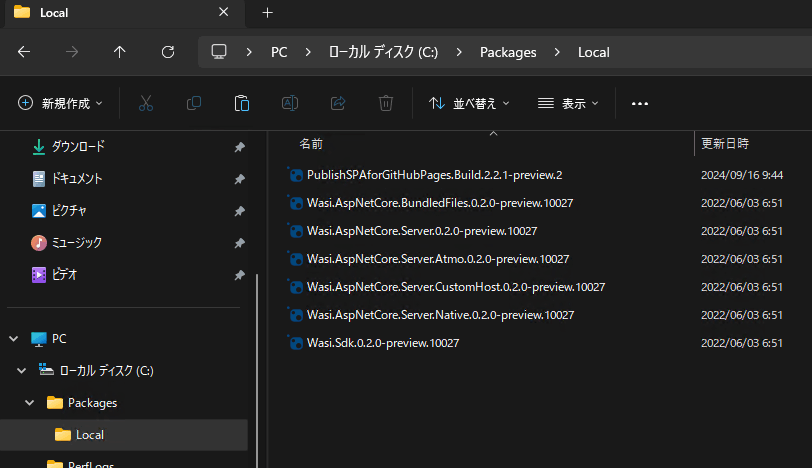This screenshot has width=812, height=468.
Task: Click the monitor icon in address bar
Action: (x=219, y=52)
